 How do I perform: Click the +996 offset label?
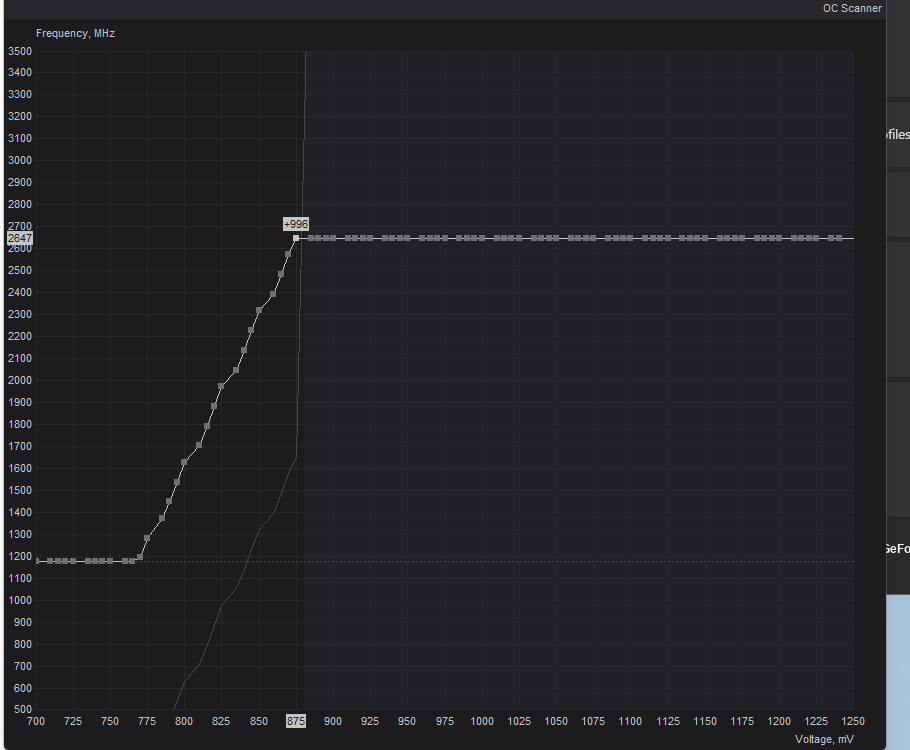(x=295, y=224)
